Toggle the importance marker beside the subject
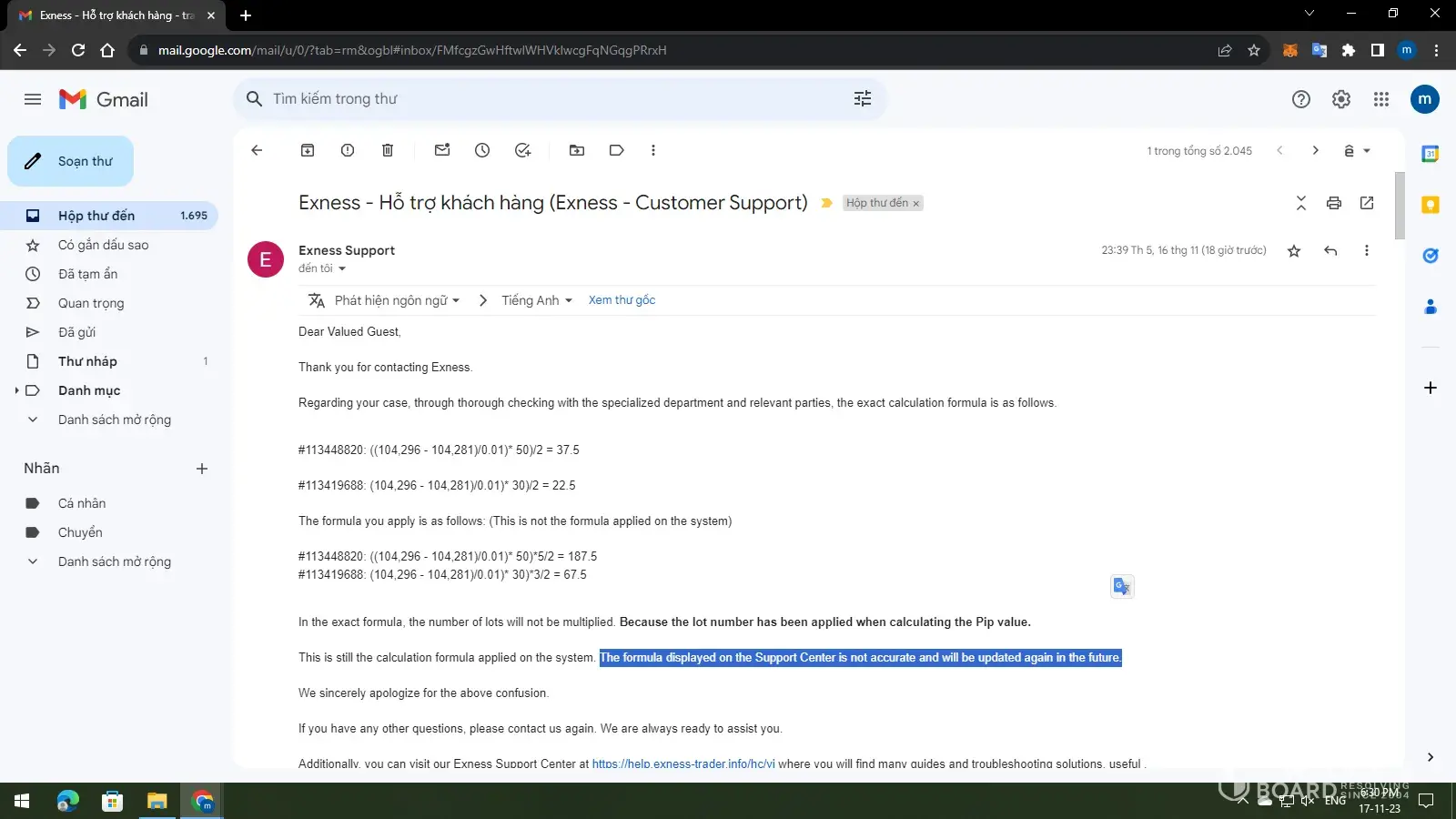The image size is (1456, 819). (x=826, y=203)
